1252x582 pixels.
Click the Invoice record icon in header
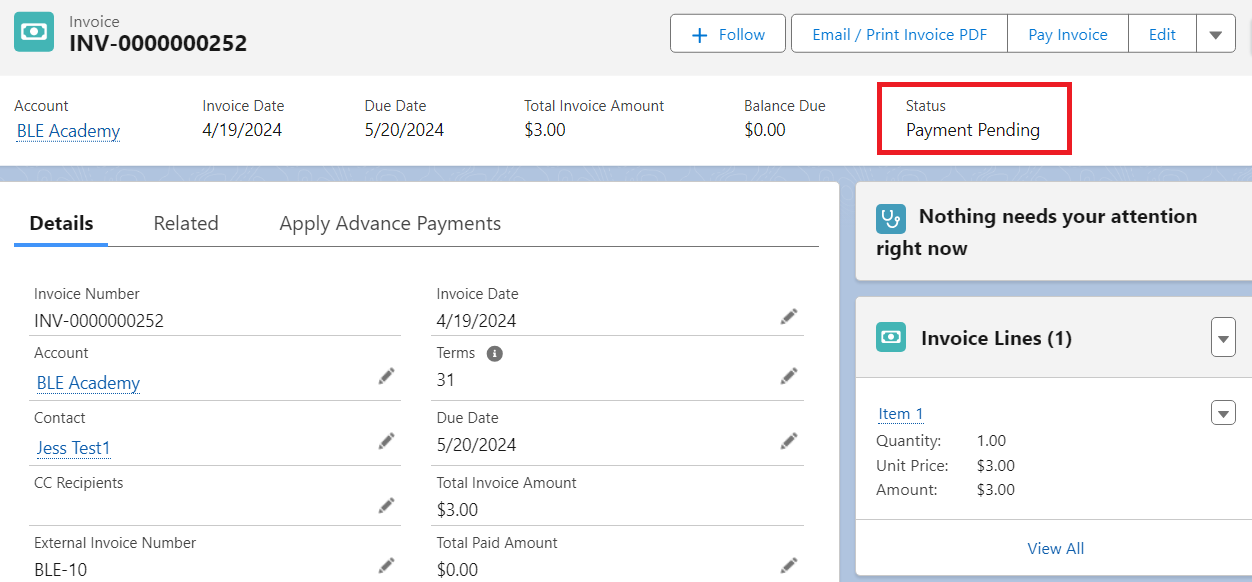click(34, 32)
